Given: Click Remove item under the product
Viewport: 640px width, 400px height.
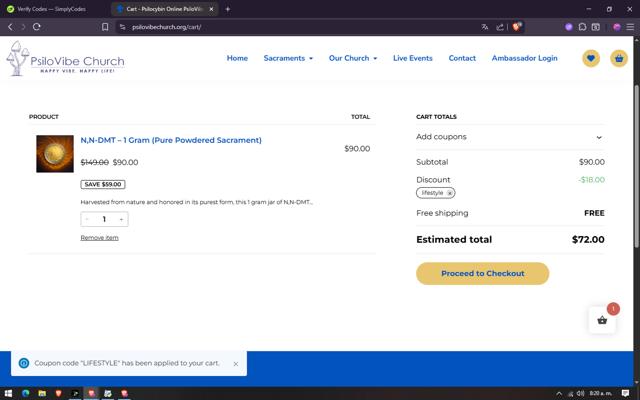Looking at the screenshot, I should click(99, 238).
